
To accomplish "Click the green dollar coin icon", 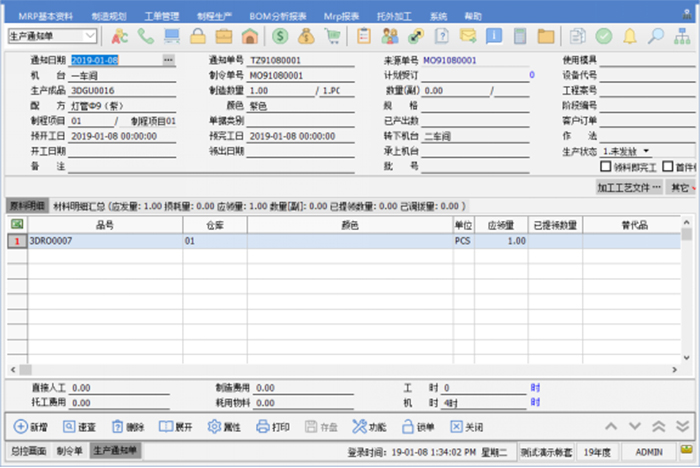I will (x=279, y=36).
